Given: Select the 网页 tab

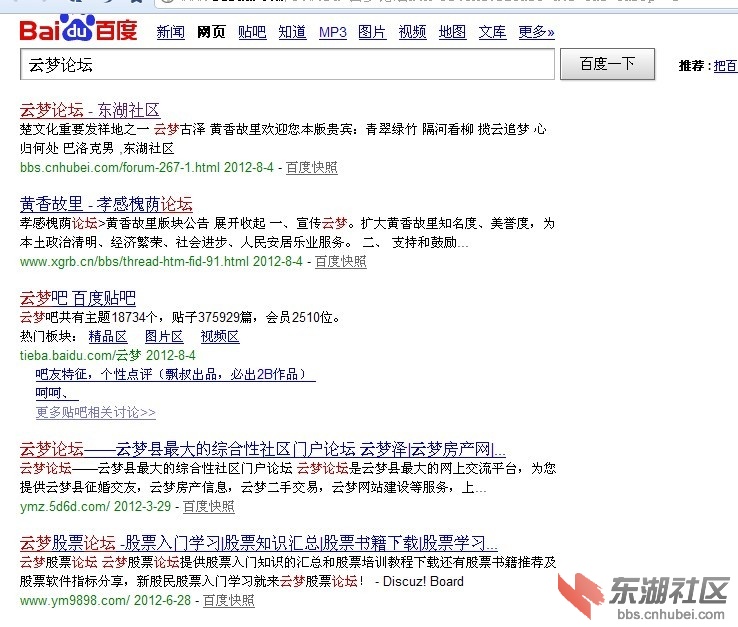Looking at the screenshot, I should [x=211, y=32].
